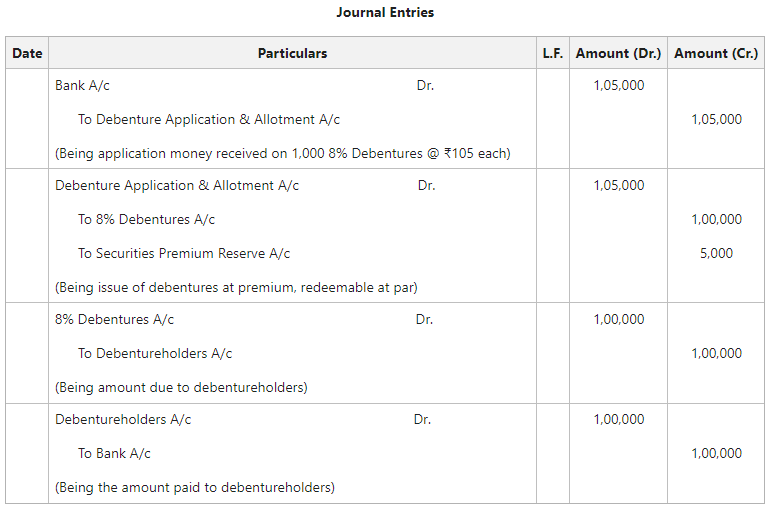Click the Amount (Cr.) column header
This screenshot has width=769, height=509.
point(716,53)
